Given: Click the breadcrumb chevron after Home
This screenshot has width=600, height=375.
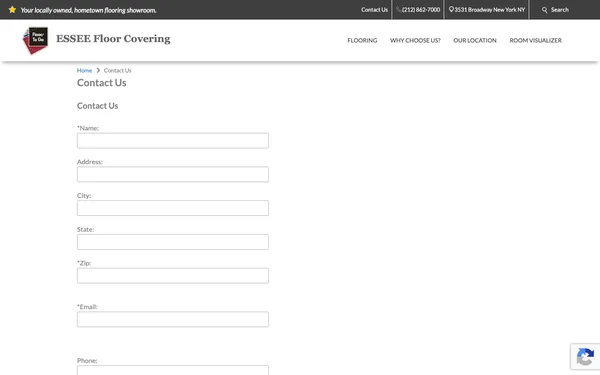Looking at the screenshot, I should (98, 70).
